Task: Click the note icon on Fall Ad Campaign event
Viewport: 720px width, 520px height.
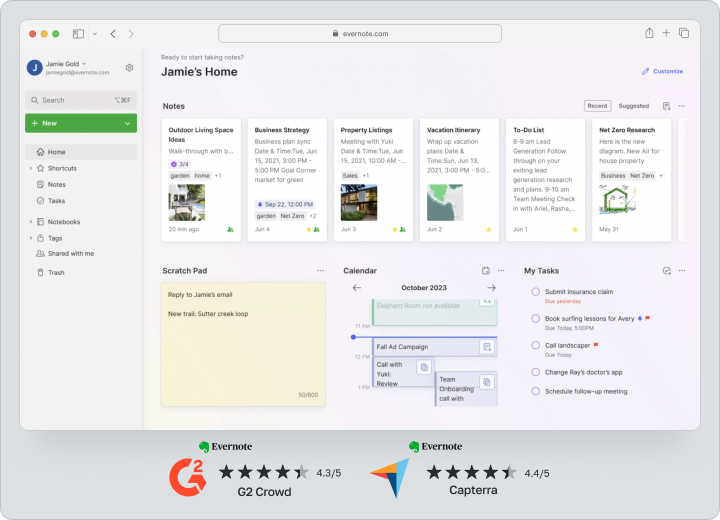Action: [x=487, y=347]
